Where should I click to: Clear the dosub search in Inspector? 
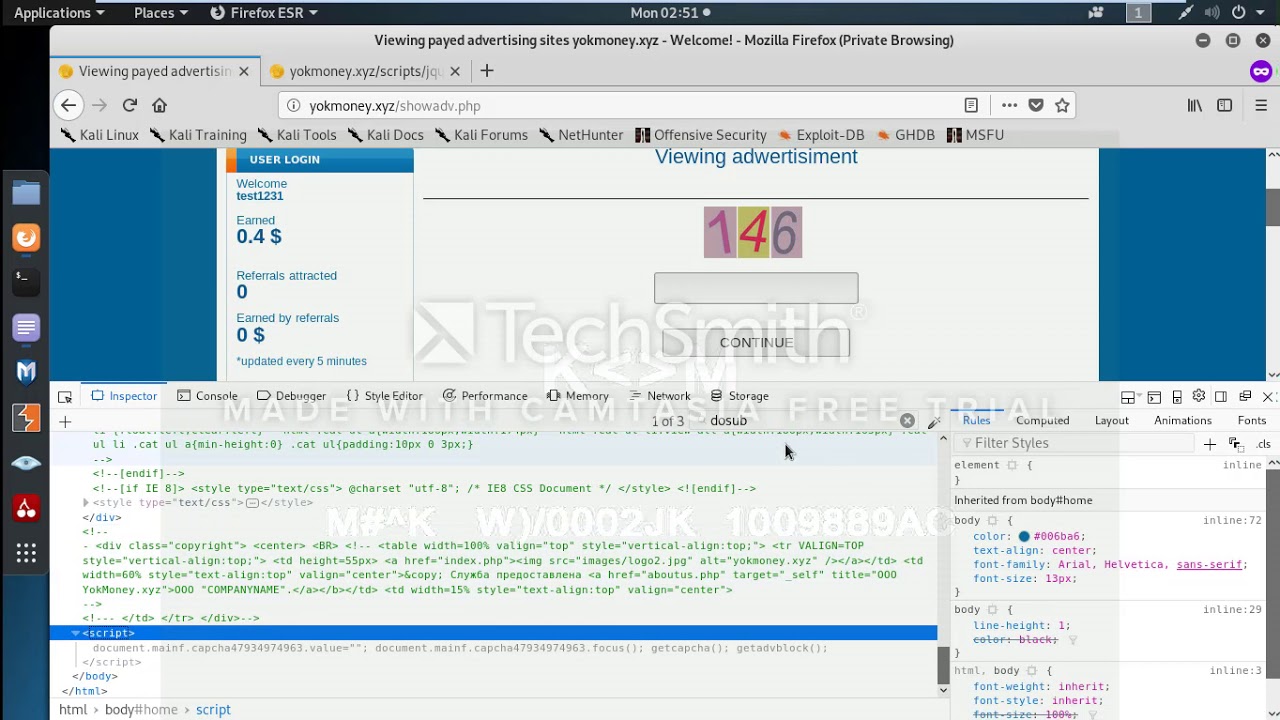pos(907,421)
